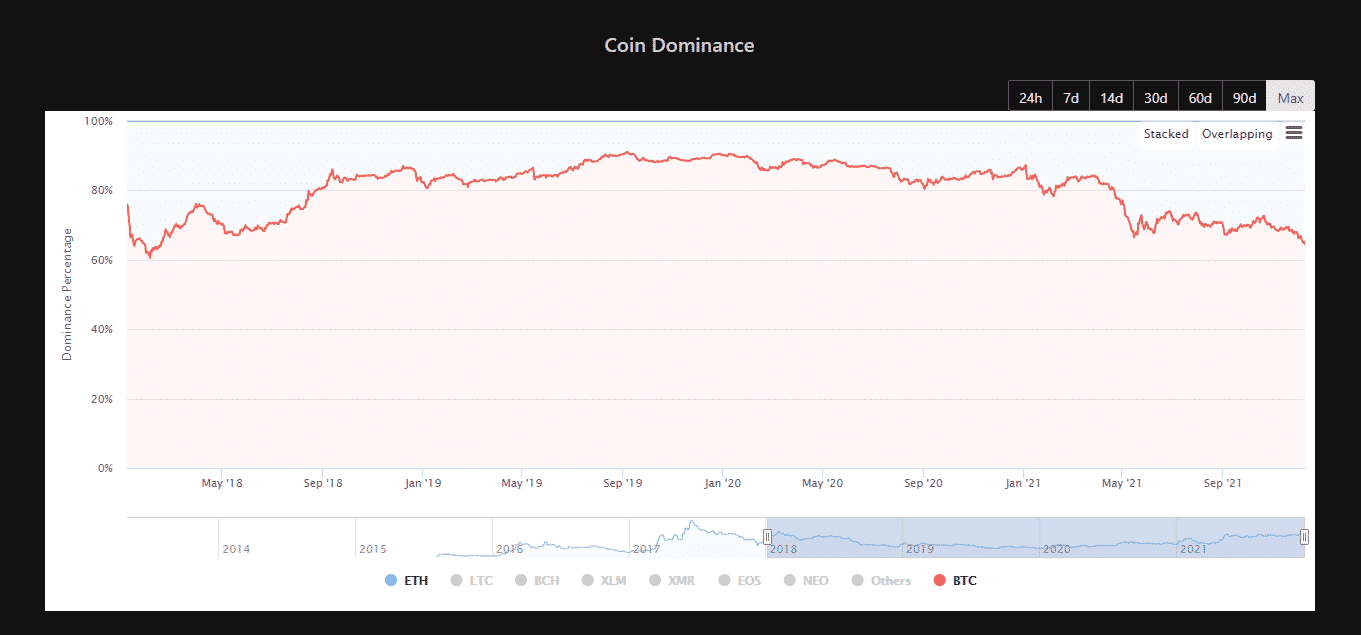Select the Max time range

1290,98
